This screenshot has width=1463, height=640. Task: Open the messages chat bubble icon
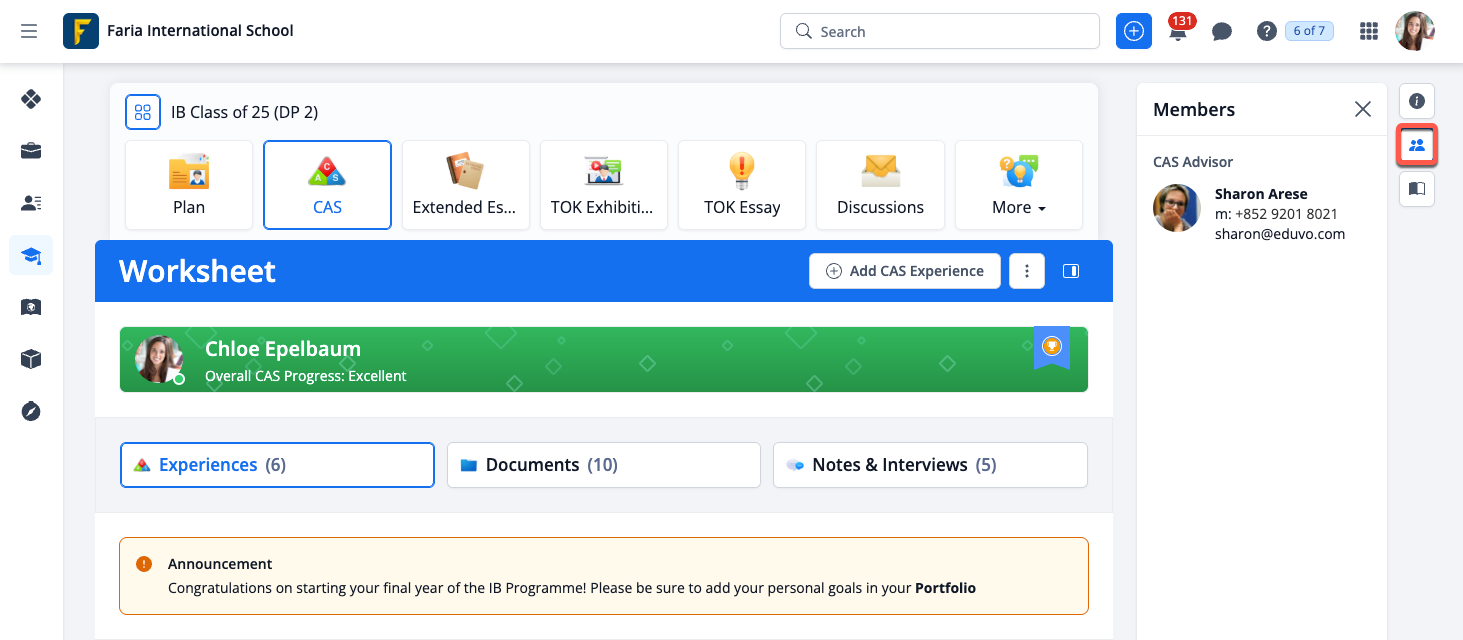(1221, 32)
